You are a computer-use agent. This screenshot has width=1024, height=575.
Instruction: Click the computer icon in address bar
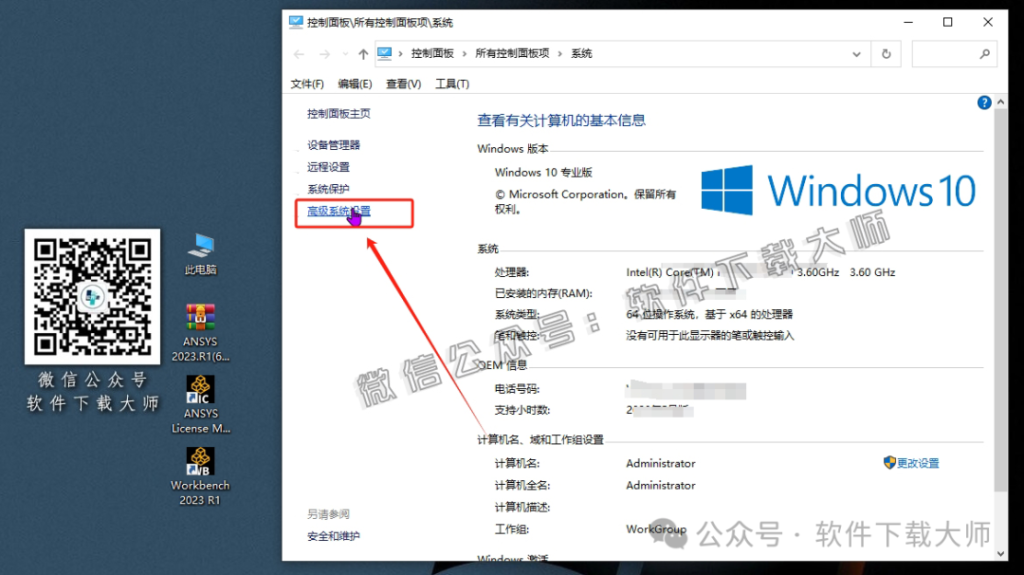(x=385, y=54)
